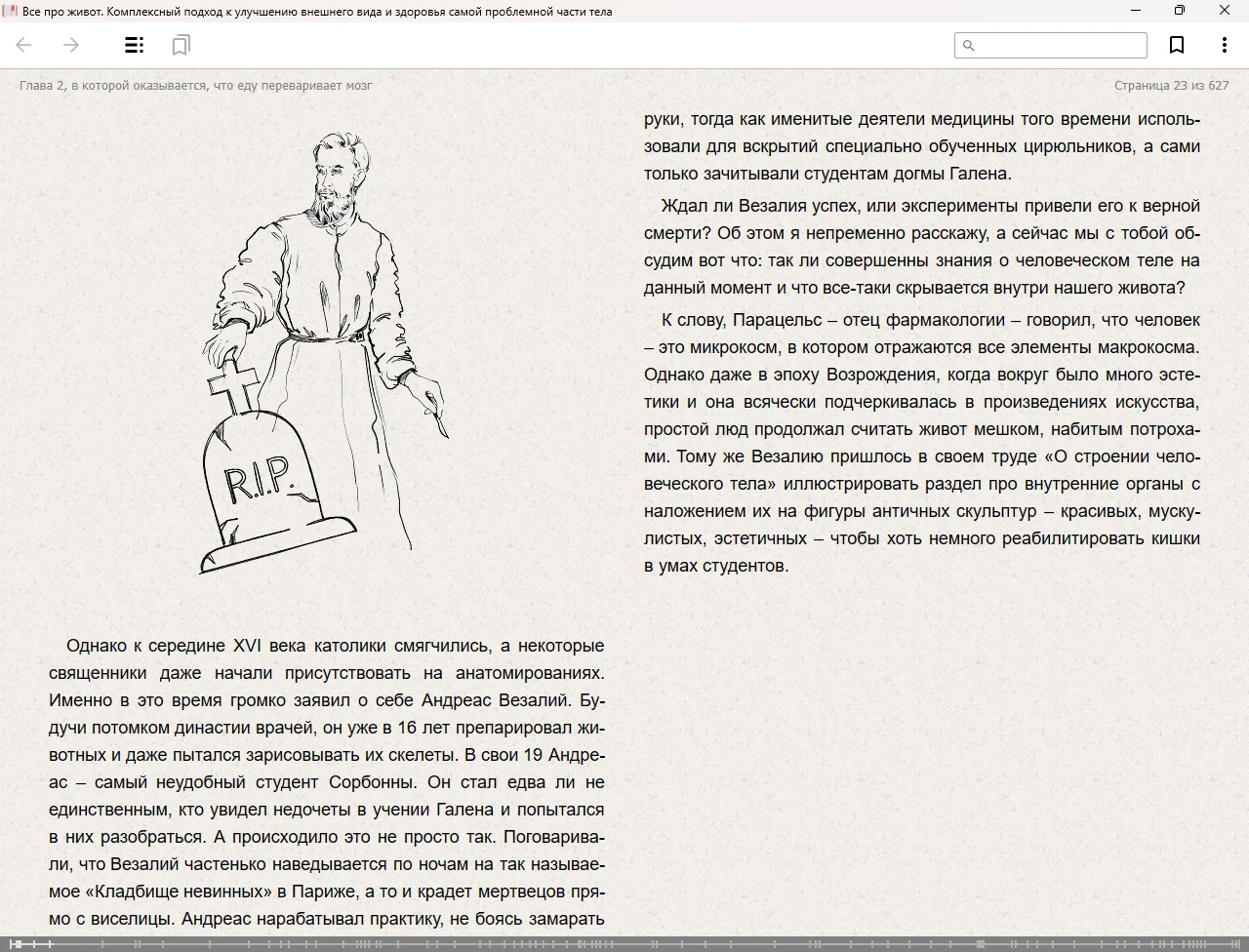Viewport: 1249px width, 952px height.
Task: Click the paragraph starting 'Однако к середине XVI'
Action: pos(327,781)
